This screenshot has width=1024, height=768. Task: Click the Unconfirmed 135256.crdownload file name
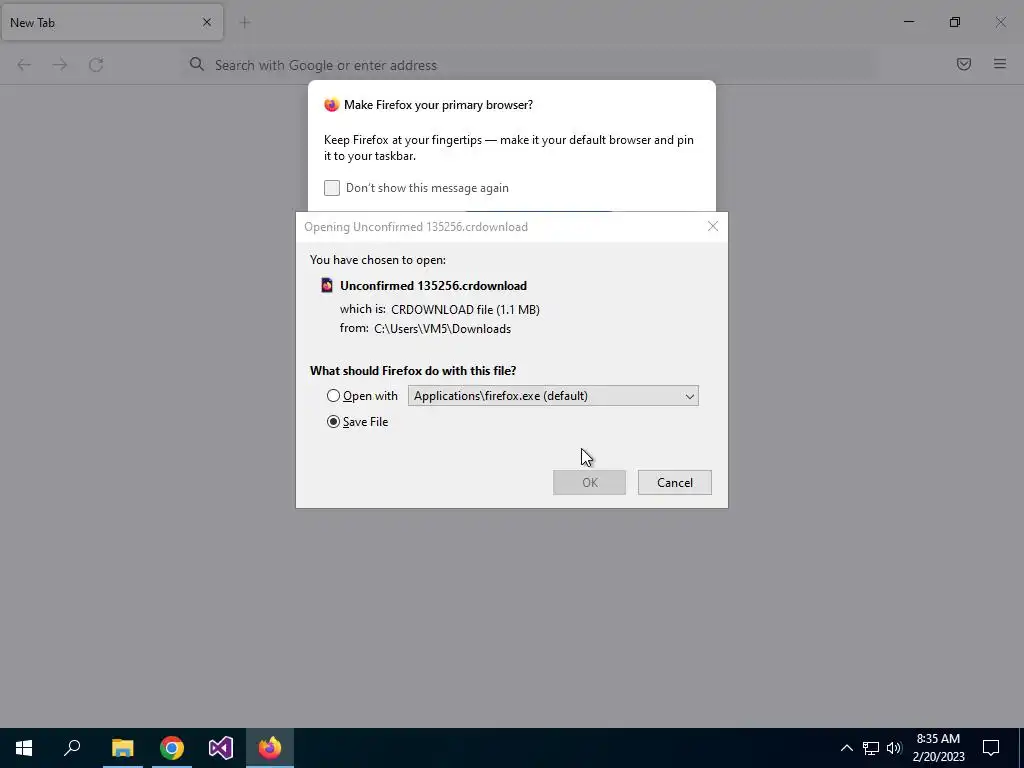coord(434,286)
